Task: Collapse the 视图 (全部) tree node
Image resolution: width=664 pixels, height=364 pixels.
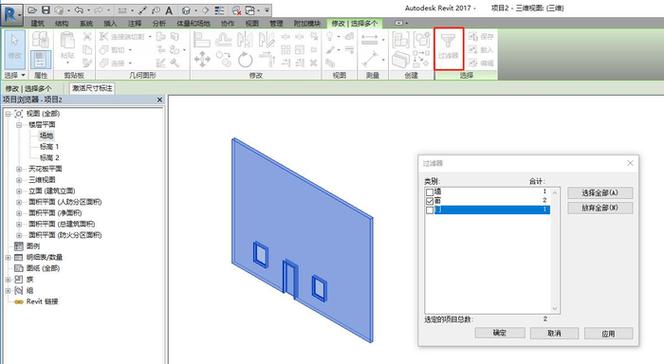Action: point(8,114)
